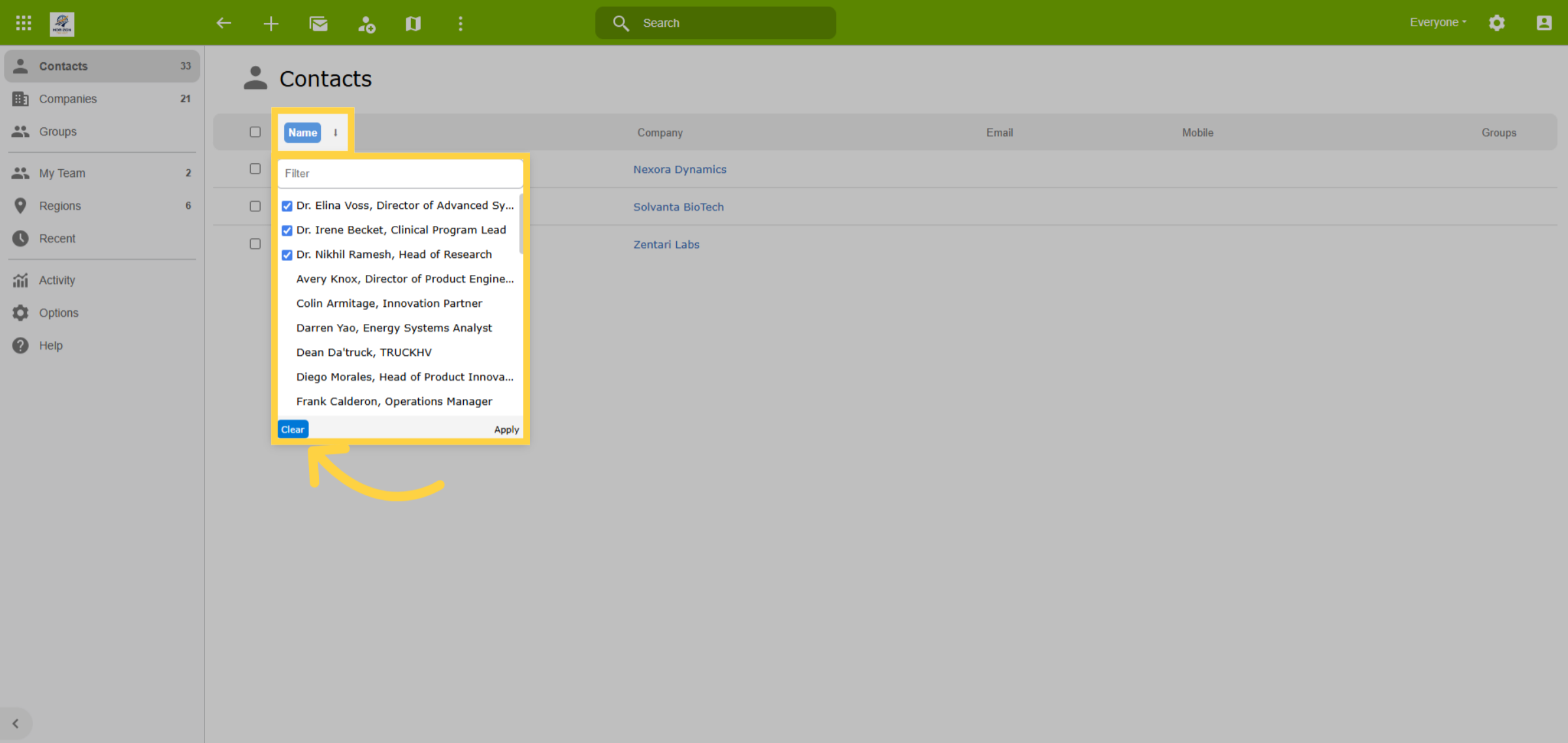Viewport: 1568px width, 743px height.
Task: Toggle the select-all header checkbox
Action: [x=255, y=132]
